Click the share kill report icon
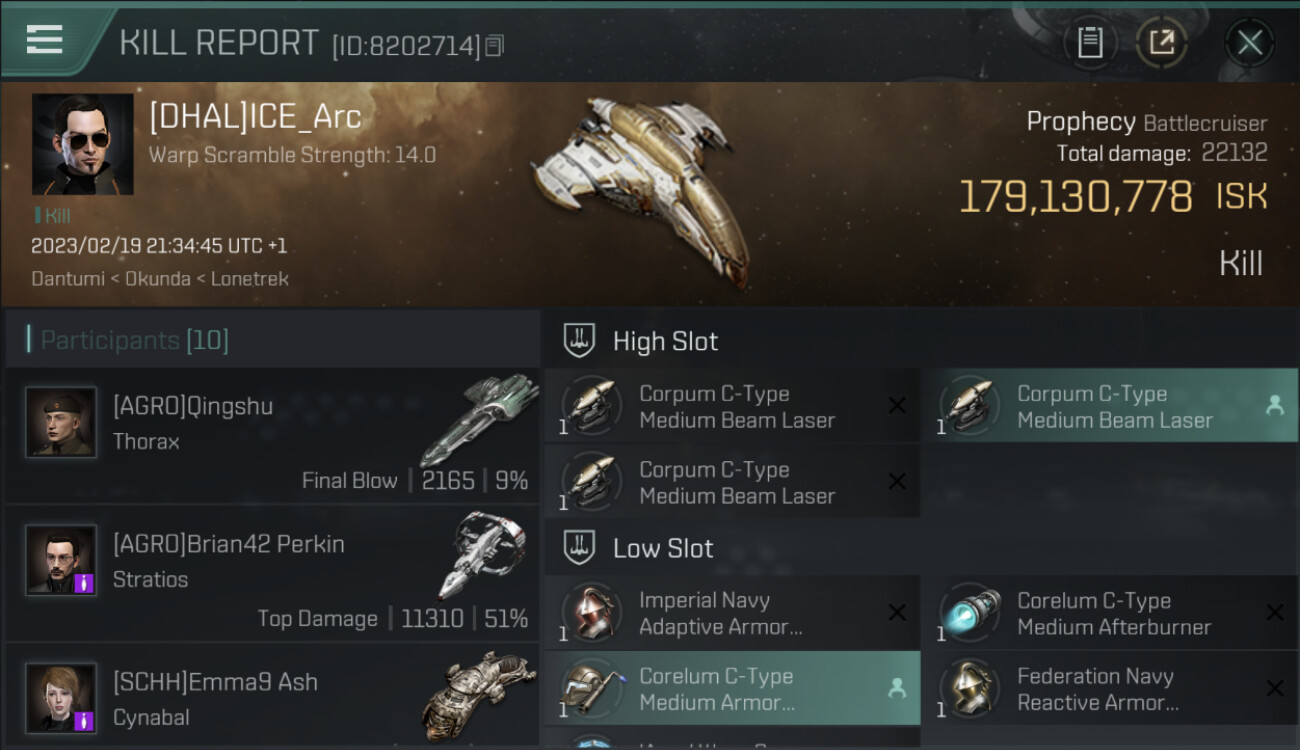 pos(1161,43)
